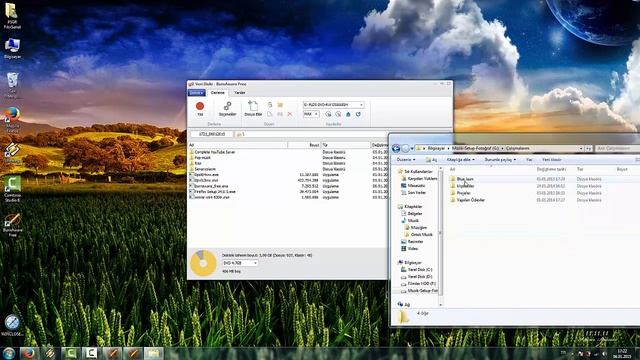
Task: Open the BurnAware Free desktop shortcut
Action: pos(12,224)
